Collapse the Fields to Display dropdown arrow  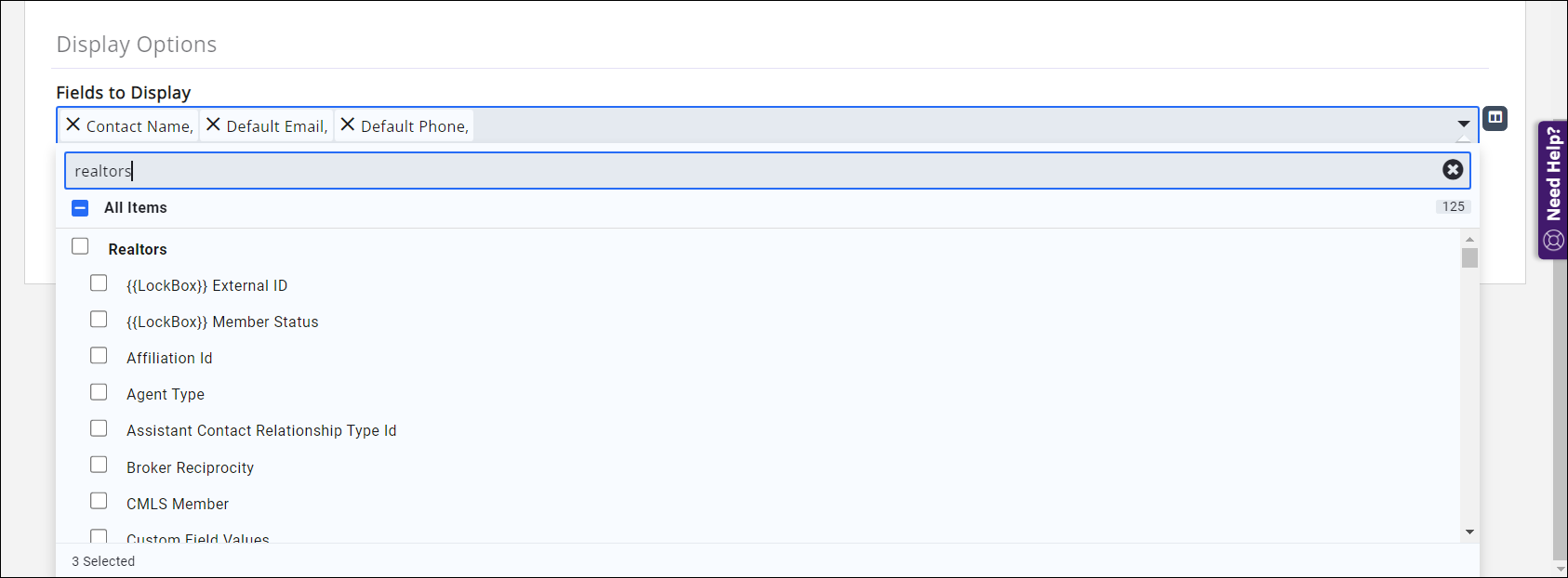point(1464,124)
